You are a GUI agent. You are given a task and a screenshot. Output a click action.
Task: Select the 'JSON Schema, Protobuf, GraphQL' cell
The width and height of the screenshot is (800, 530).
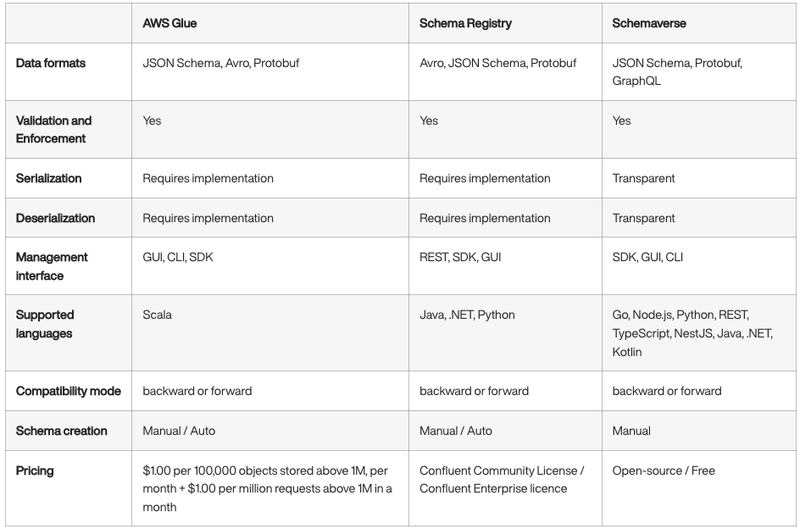click(x=677, y=72)
